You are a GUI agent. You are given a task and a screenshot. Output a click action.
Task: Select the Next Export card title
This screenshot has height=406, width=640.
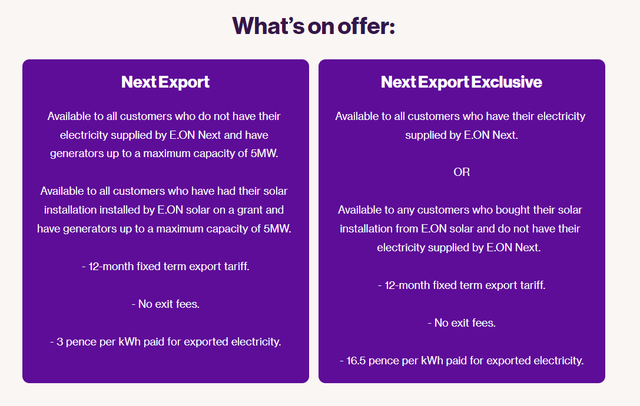tap(165, 82)
